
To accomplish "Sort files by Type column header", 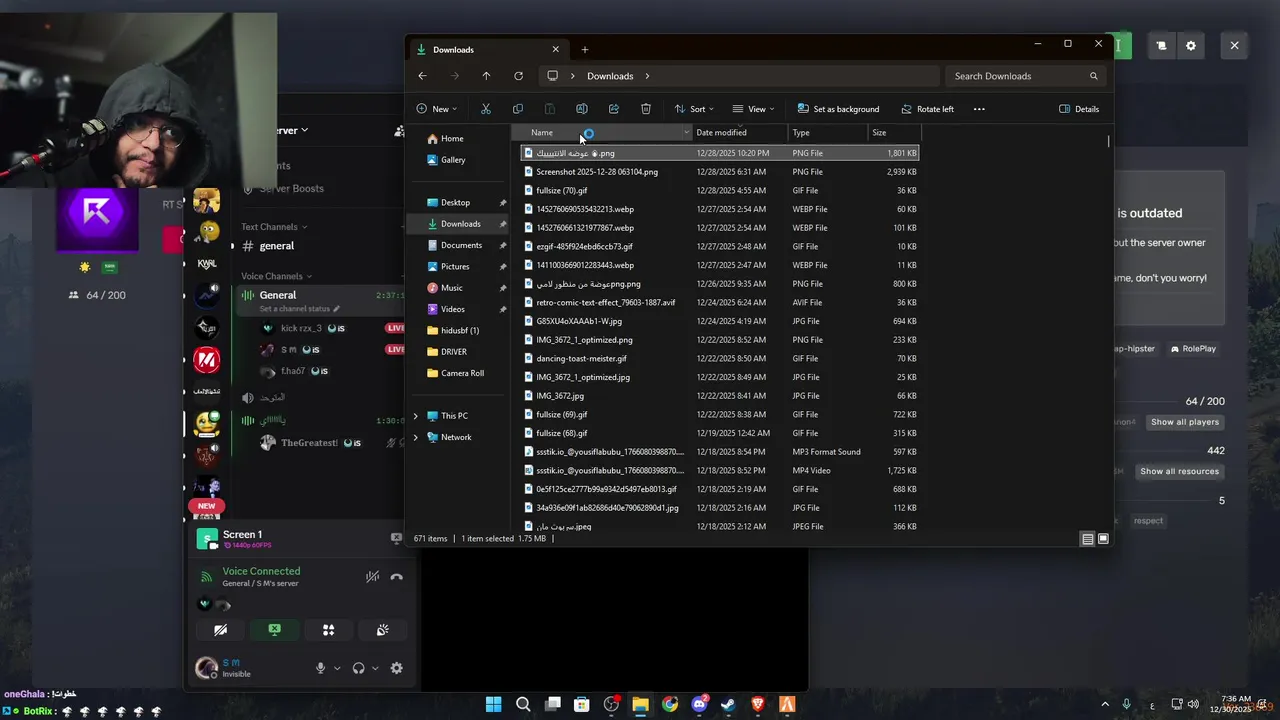I will (828, 133).
